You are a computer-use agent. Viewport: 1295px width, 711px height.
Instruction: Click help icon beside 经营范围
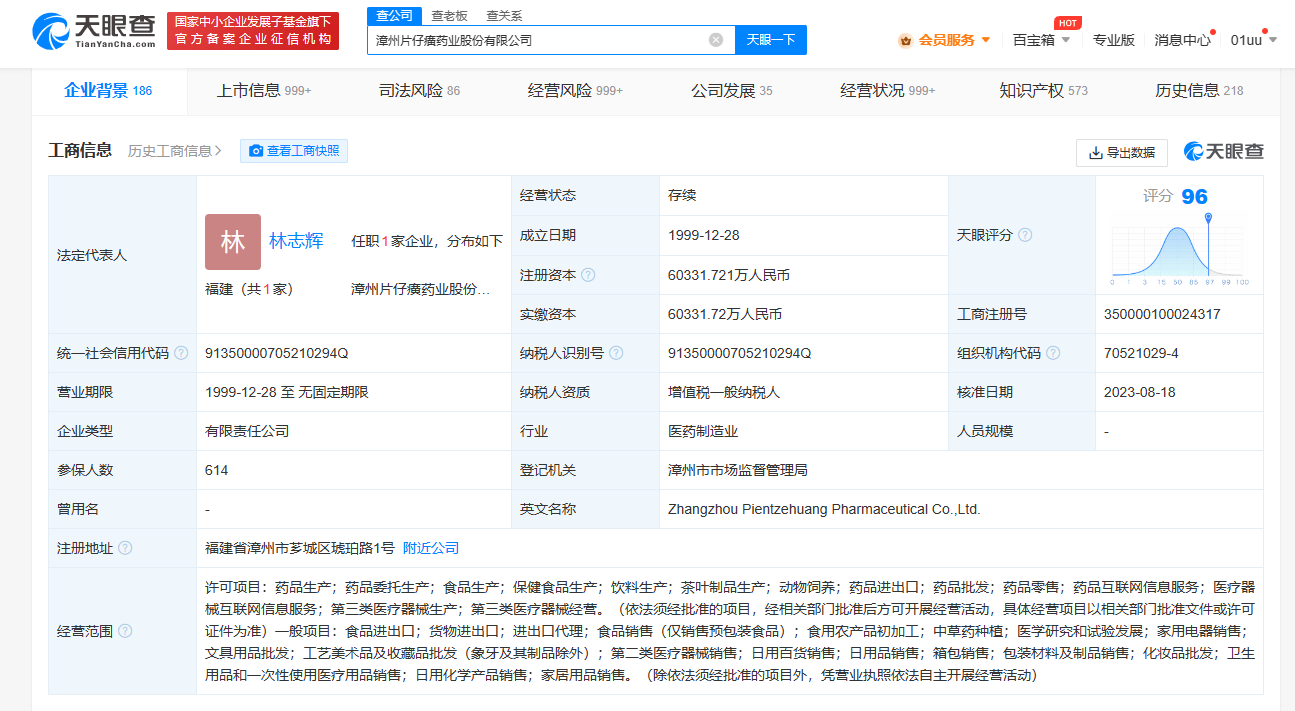pyautogui.click(x=125, y=631)
